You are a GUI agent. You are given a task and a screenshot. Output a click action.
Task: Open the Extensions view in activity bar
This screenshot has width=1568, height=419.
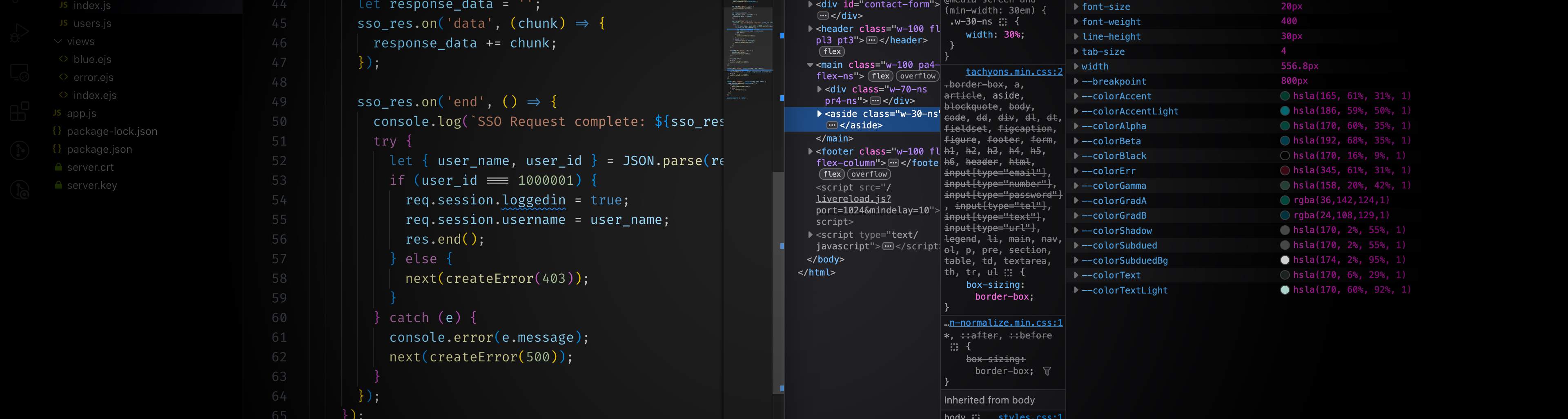coord(20,112)
